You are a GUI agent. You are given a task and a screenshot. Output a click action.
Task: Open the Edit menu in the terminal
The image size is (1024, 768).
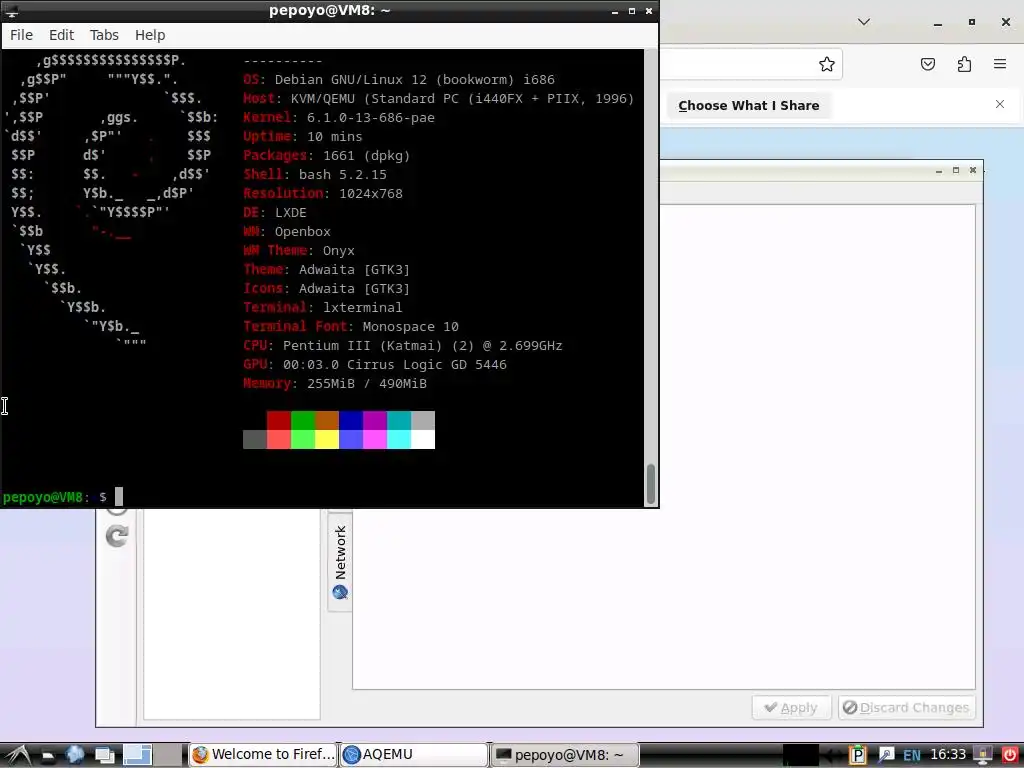pos(61,35)
